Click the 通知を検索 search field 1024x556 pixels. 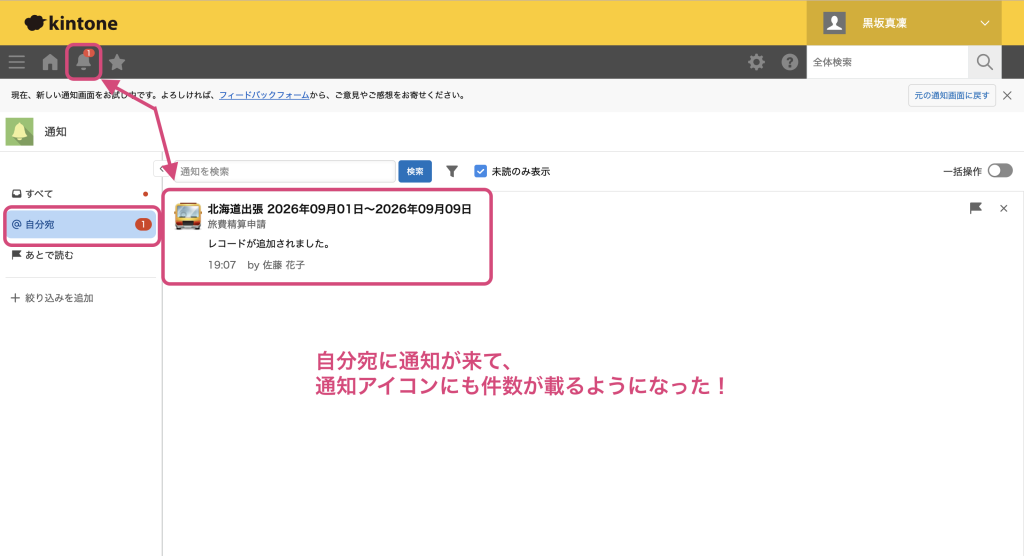(285, 171)
